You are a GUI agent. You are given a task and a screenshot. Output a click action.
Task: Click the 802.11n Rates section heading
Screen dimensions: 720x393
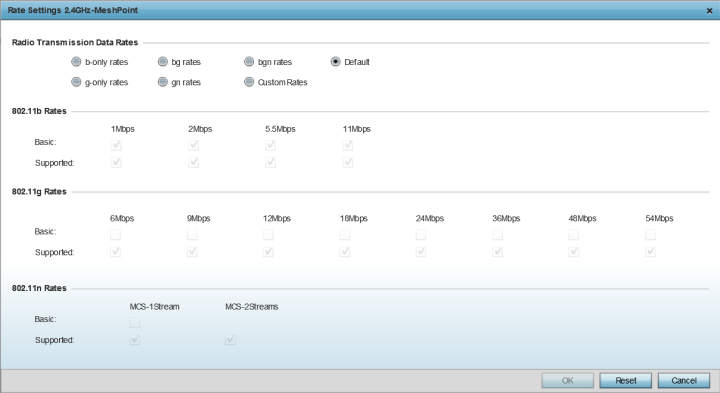[39, 288]
